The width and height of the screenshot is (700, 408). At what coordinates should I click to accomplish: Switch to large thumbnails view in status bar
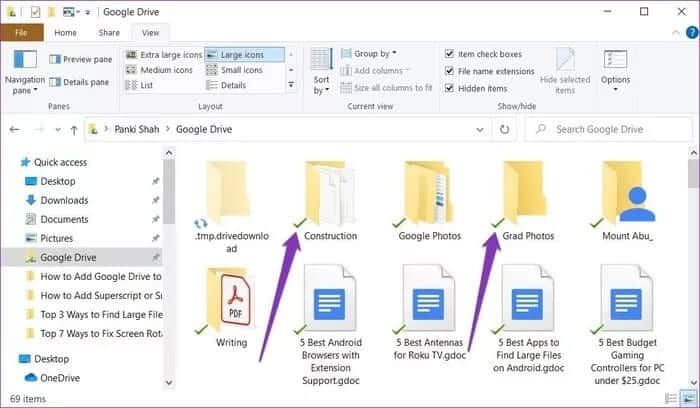tap(688, 398)
